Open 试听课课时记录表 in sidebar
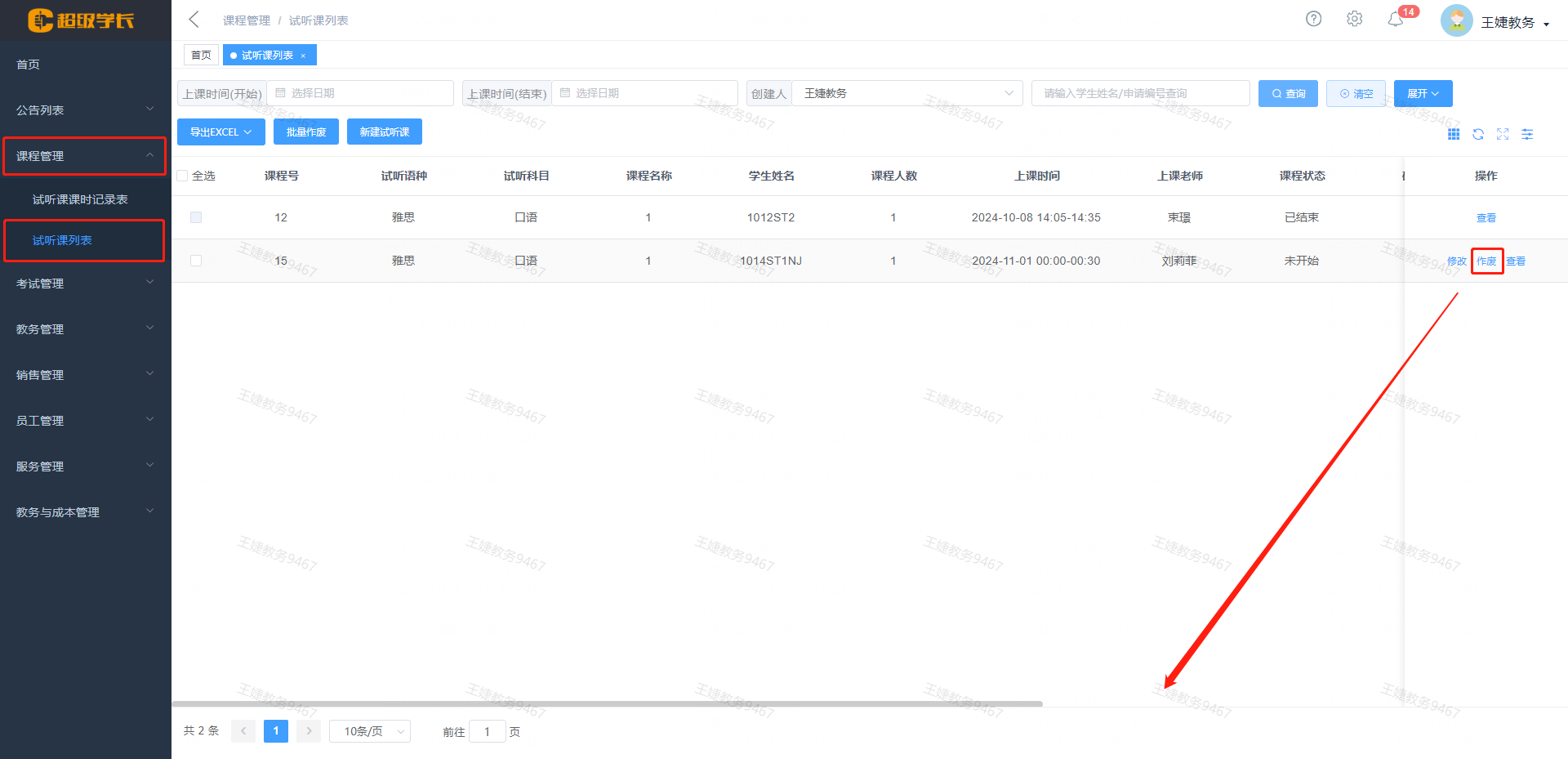1568x759 pixels. [80, 199]
